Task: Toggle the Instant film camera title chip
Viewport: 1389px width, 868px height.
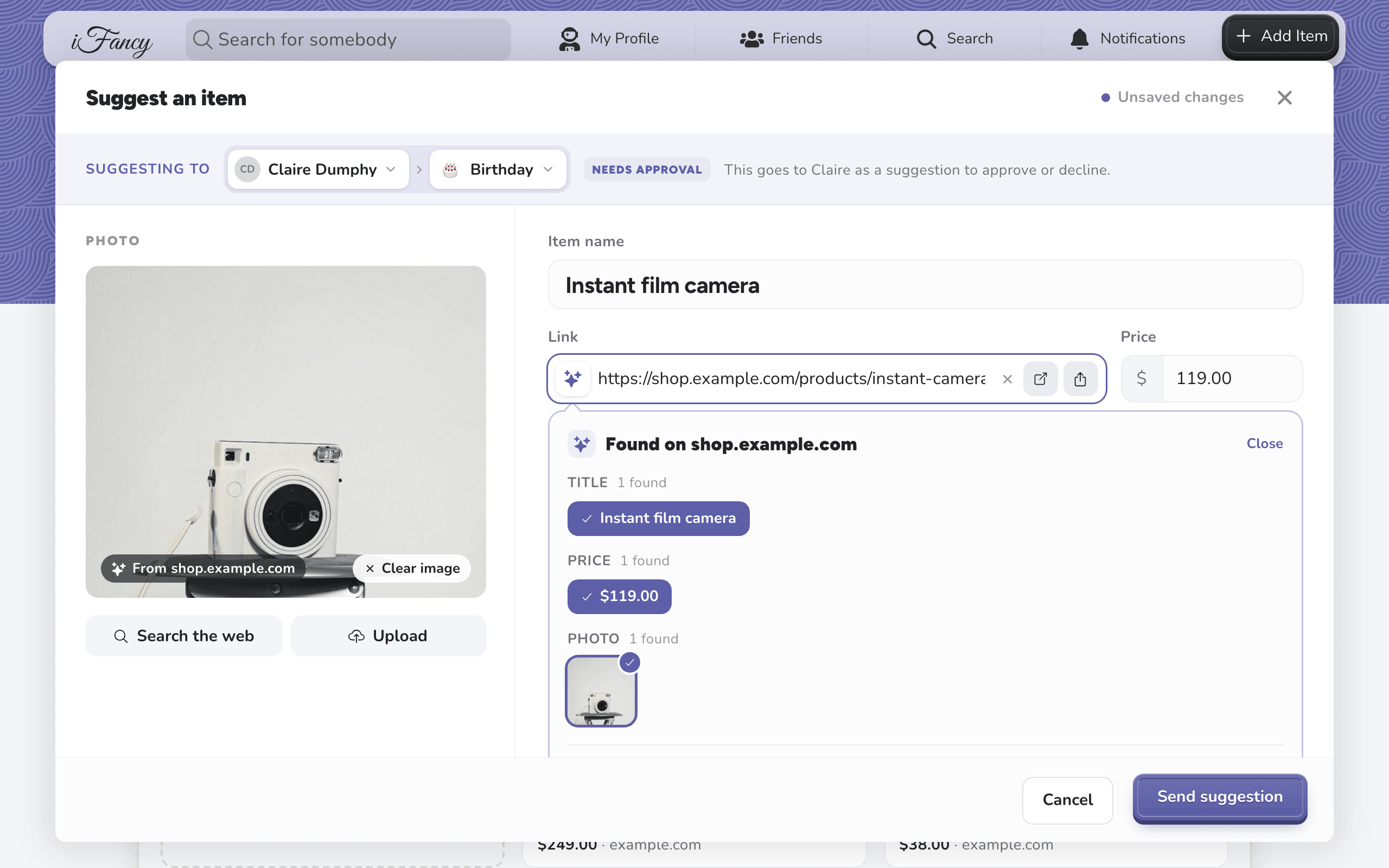Action: coord(658,519)
